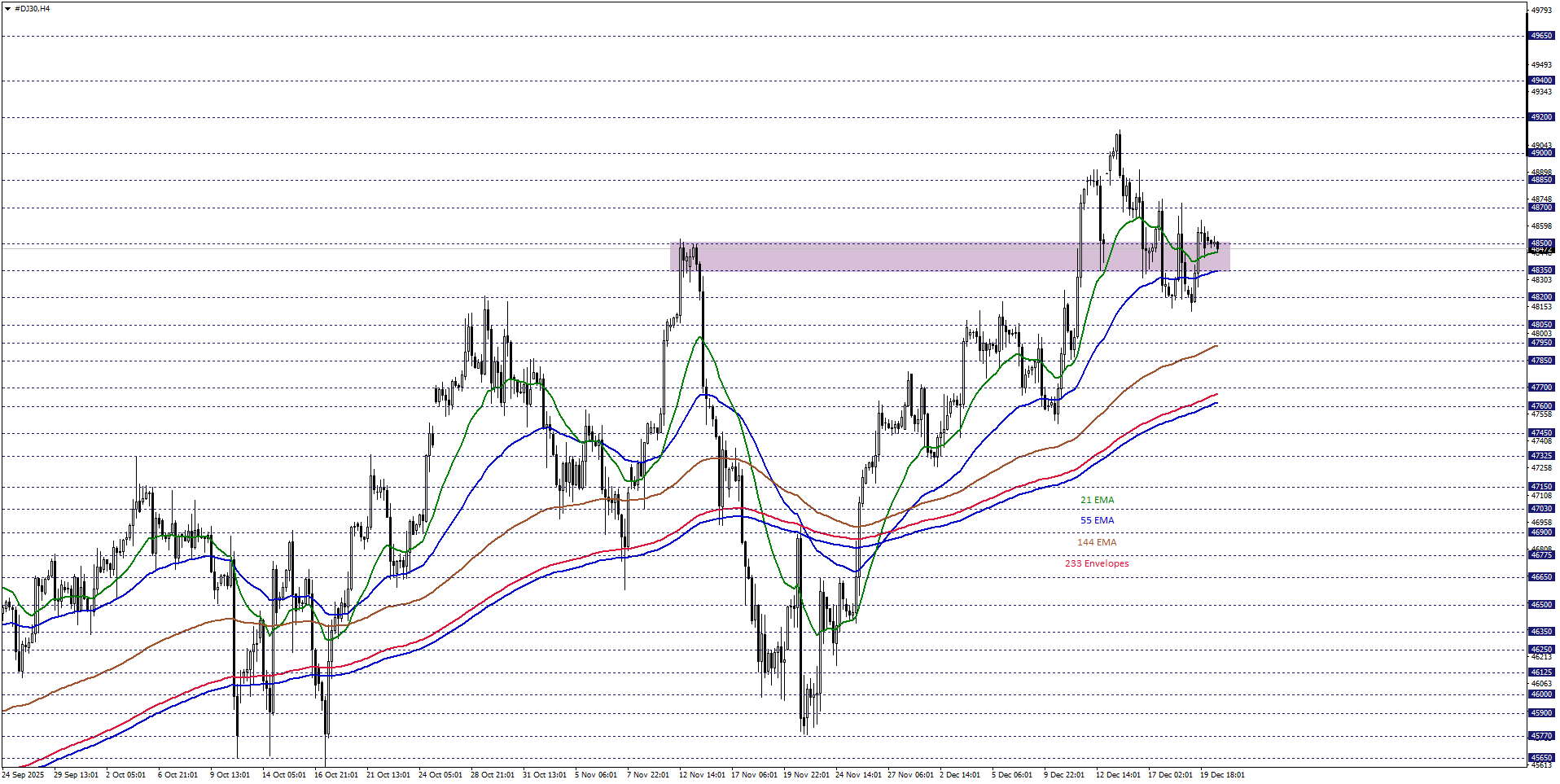Select the brown 144 EMA text label

1097,542
